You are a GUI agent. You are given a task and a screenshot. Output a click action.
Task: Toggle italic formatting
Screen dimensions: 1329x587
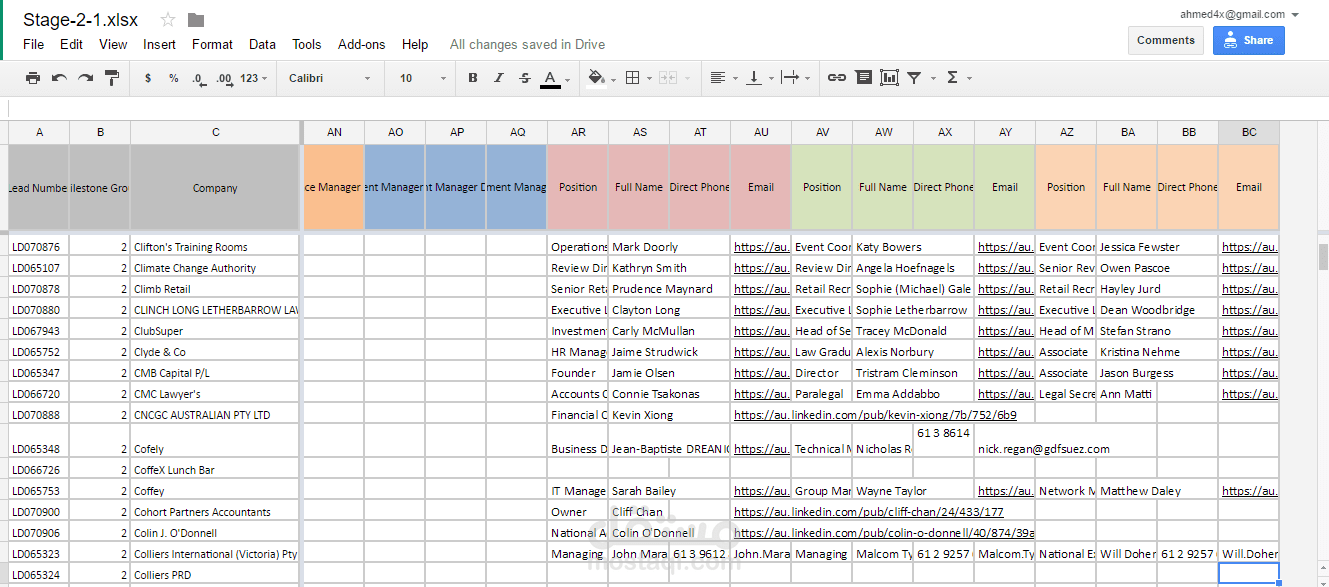pos(499,78)
